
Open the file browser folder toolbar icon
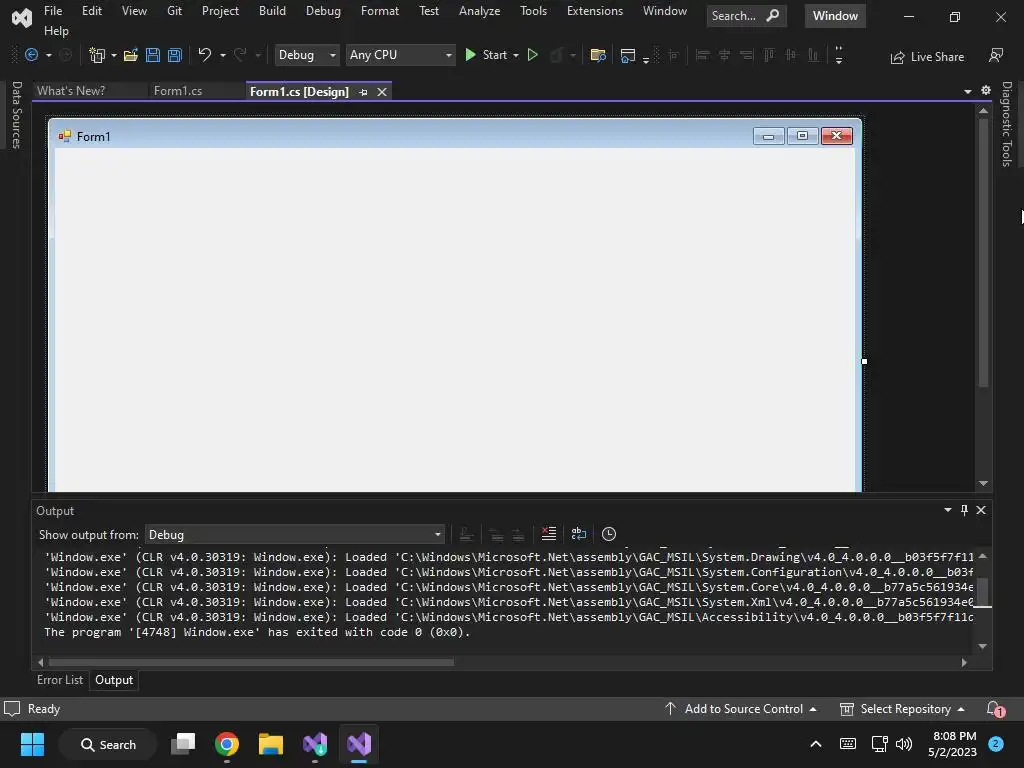[x=598, y=56]
